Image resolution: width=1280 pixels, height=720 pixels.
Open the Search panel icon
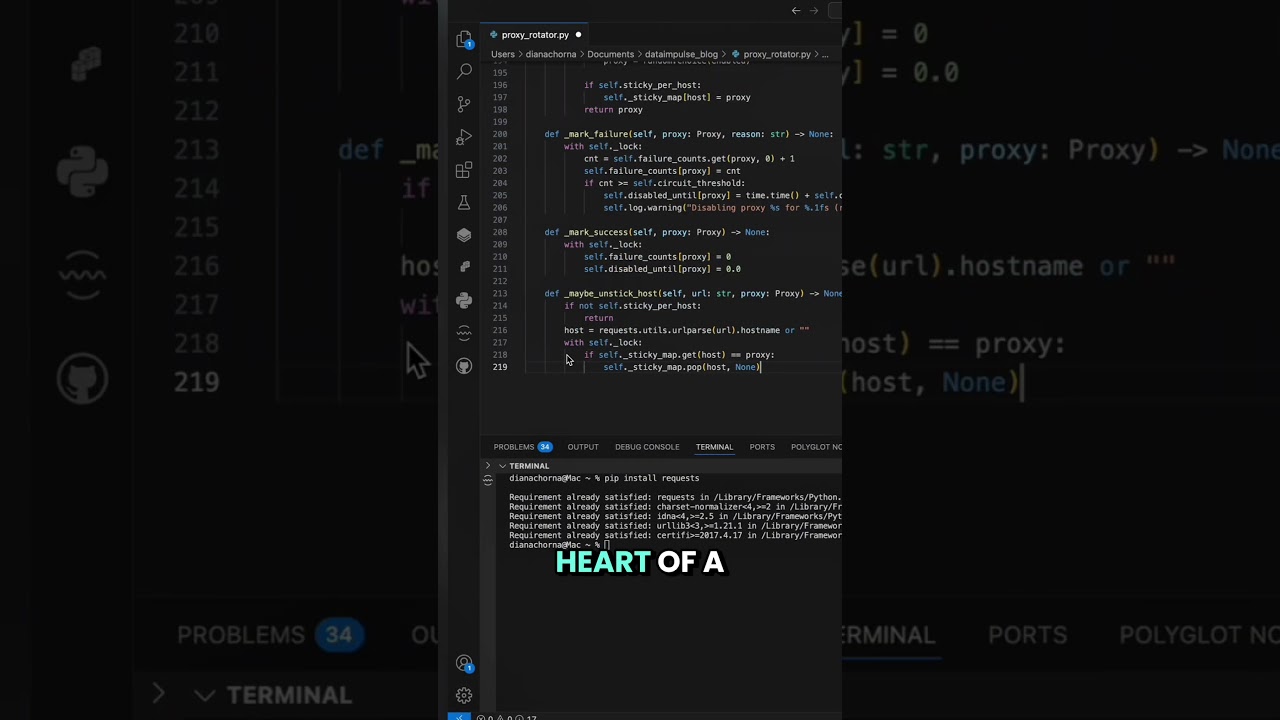tap(464, 72)
